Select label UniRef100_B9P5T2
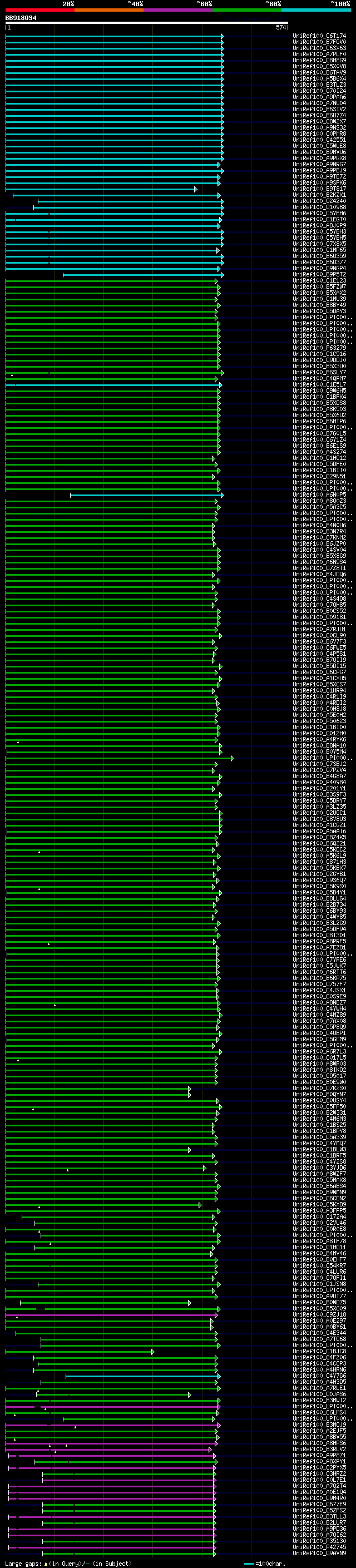Viewport: 356px width, 1568px height. coord(319,275)
